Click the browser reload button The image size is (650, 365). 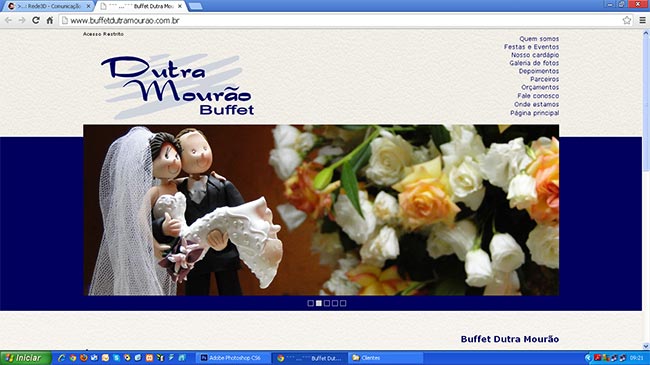tap(36, 20)
